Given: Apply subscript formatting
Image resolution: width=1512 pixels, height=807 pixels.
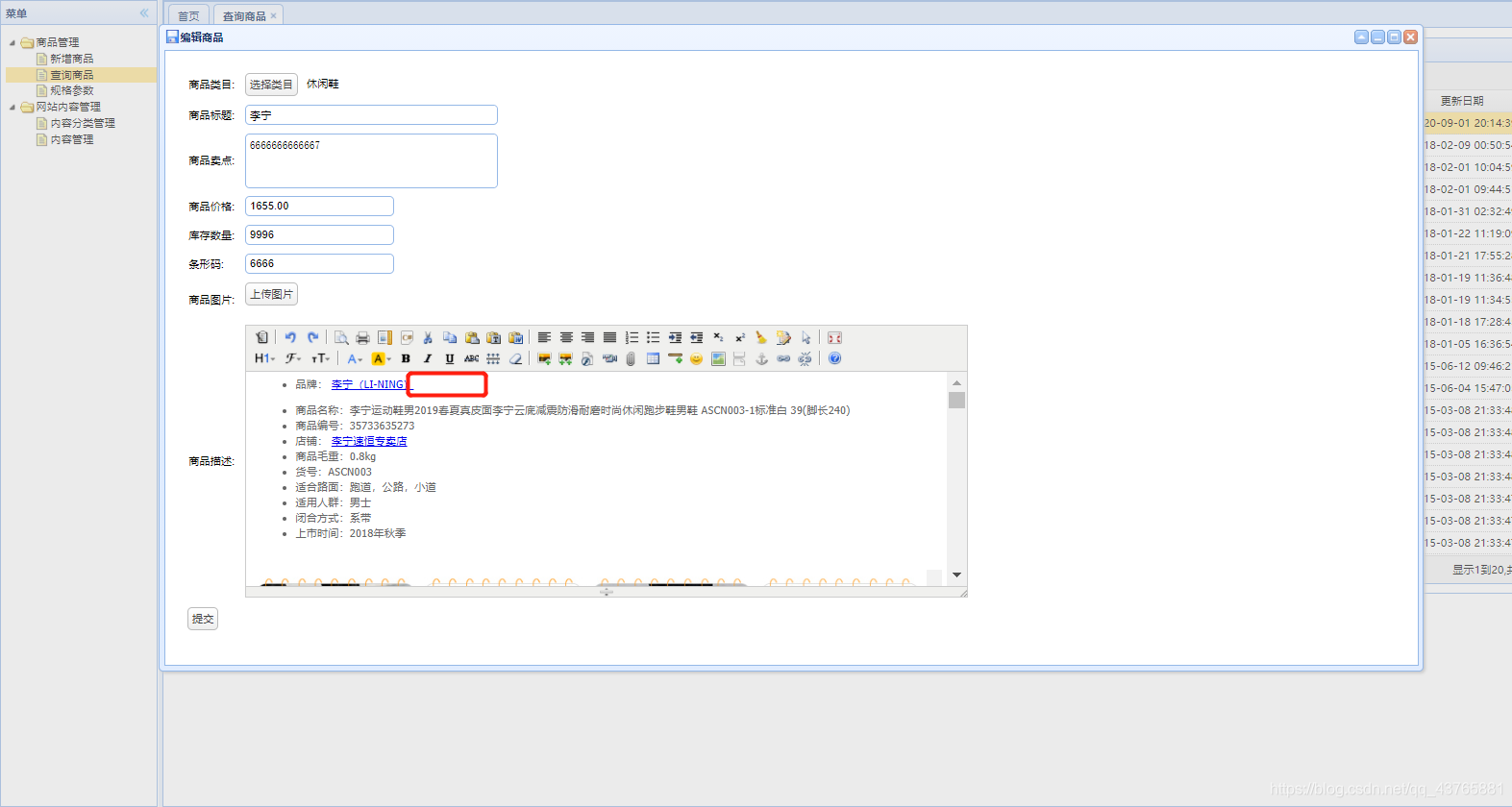Looking at the screenshot, I should click(718, 337).
